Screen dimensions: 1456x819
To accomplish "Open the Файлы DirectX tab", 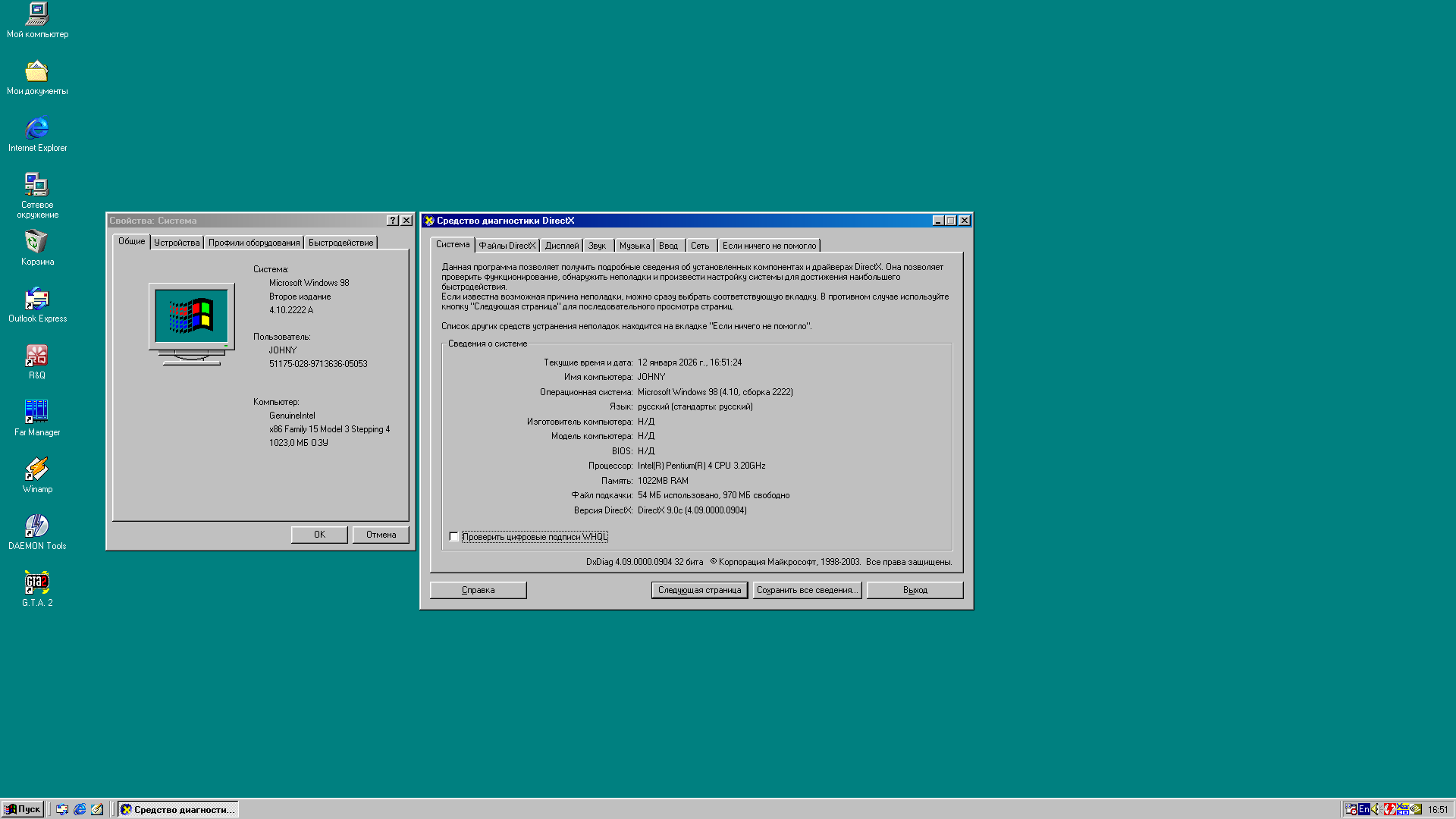I will [x=507, y=246].
